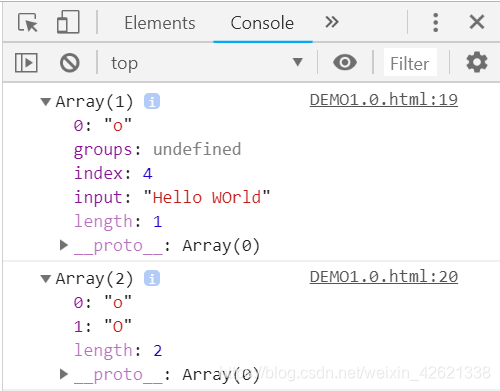Select the index: 4 property
The height and width of the screenshot is (391, 500).
coord(113,173)
